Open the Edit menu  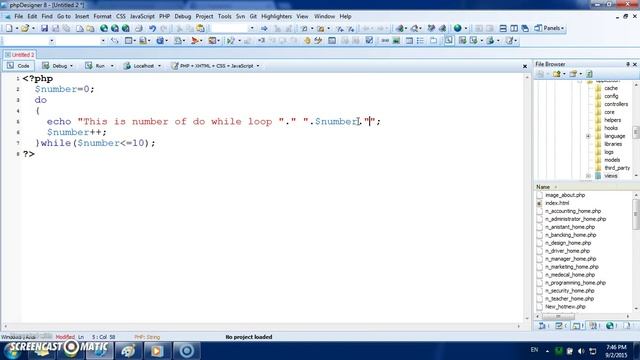[x=32, y=16]
